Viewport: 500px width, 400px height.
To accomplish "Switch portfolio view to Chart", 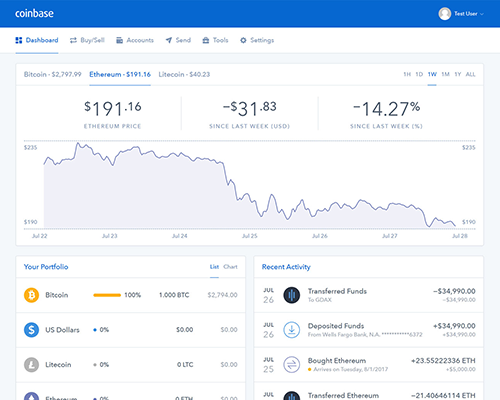I will pos(230,267).
